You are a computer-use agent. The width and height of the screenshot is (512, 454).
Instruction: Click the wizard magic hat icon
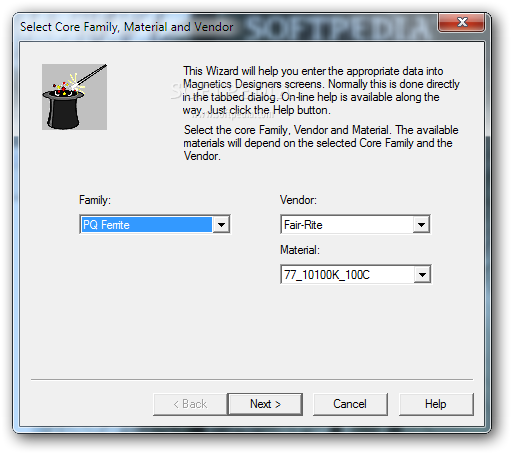point(74,97)
